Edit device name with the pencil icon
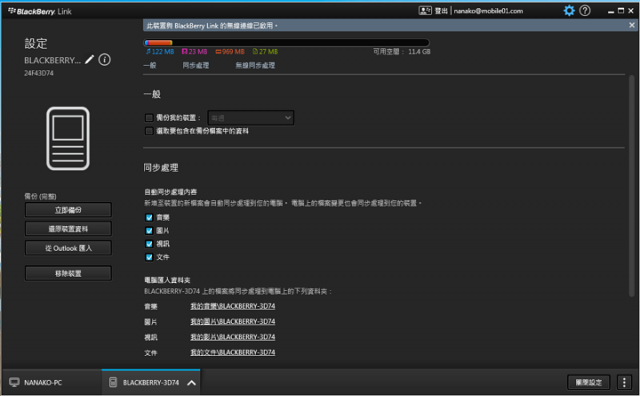Screen dimensions: 640x396 point(89,60)
